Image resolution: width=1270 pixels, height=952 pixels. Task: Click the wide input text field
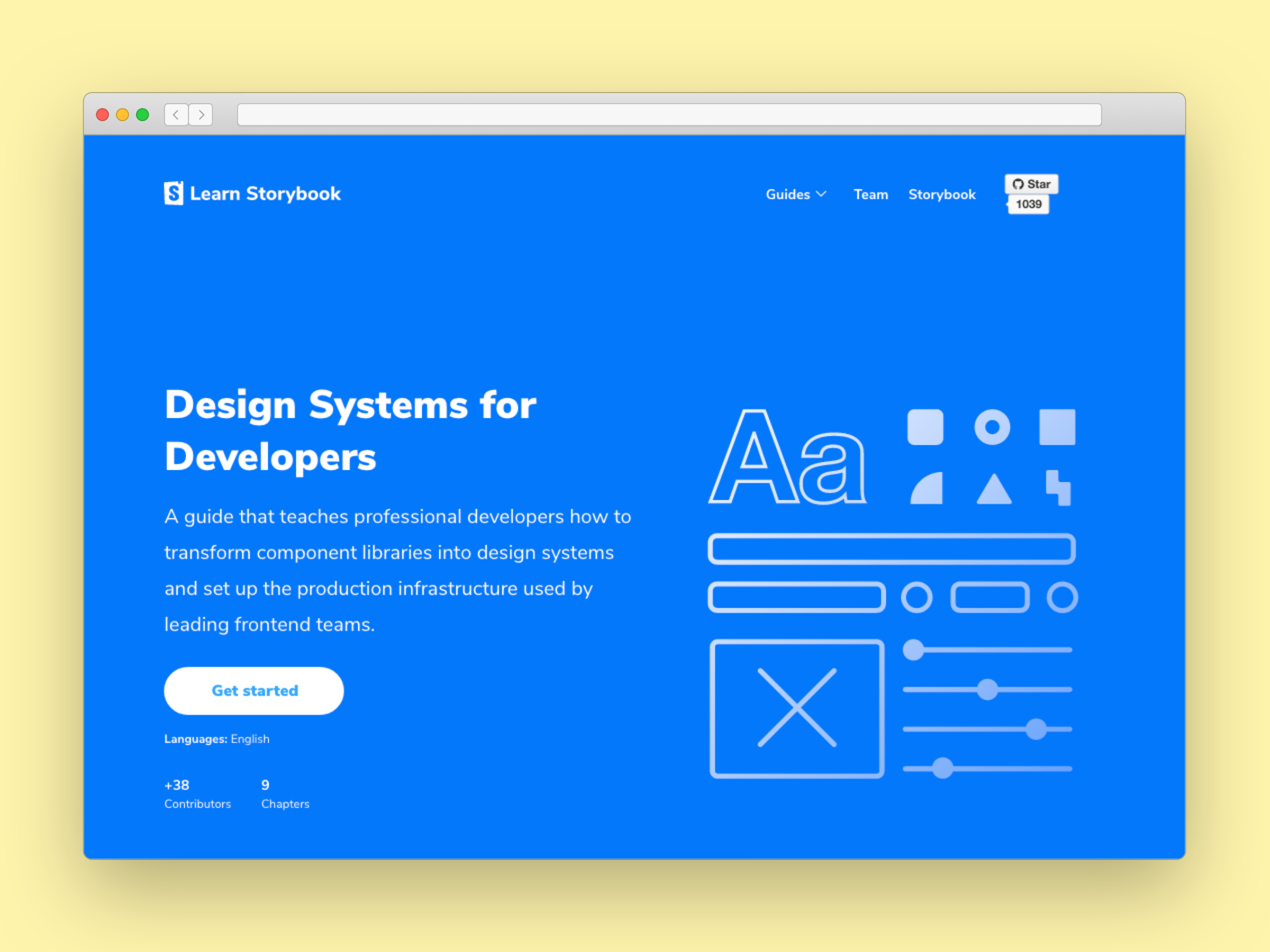[x=891, y=545]
